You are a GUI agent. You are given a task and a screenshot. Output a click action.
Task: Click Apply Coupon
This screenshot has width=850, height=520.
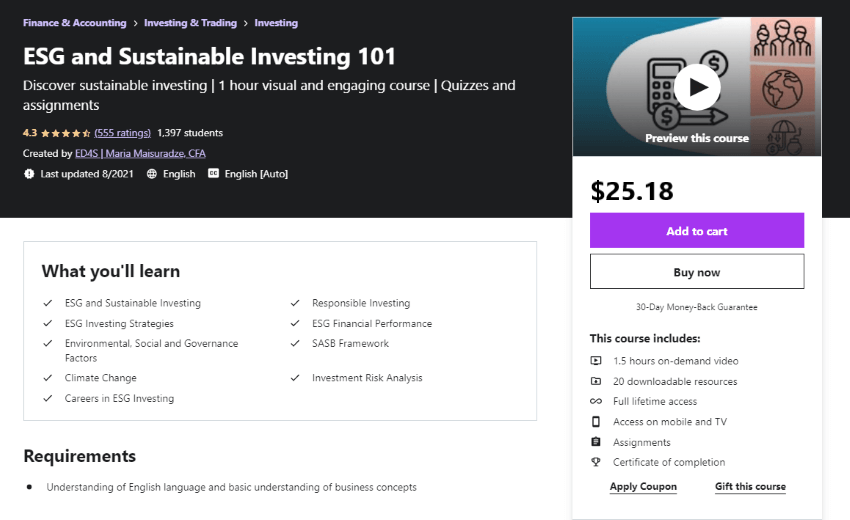coord(643,486)
